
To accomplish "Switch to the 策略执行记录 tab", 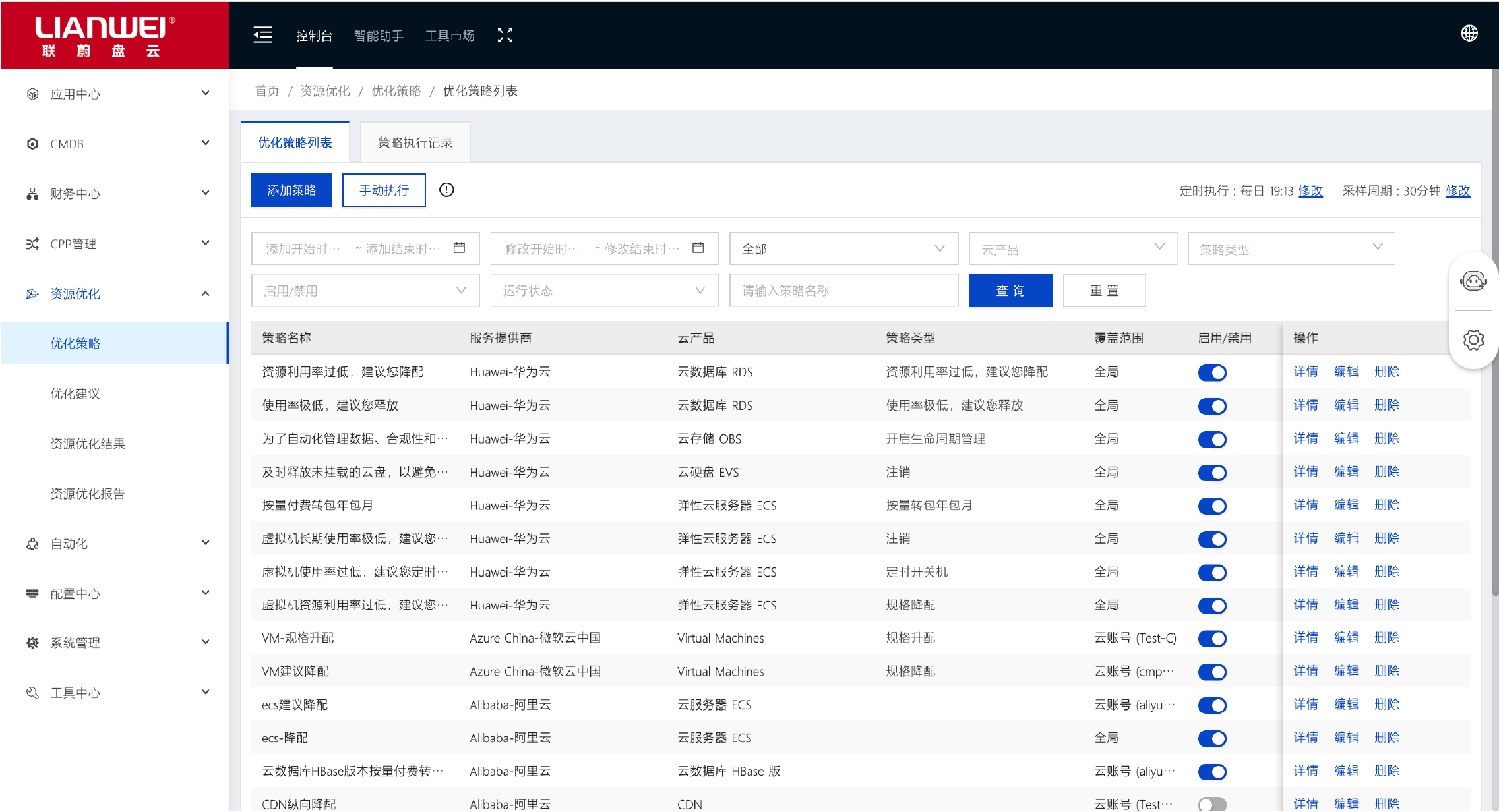I will 415,142.
